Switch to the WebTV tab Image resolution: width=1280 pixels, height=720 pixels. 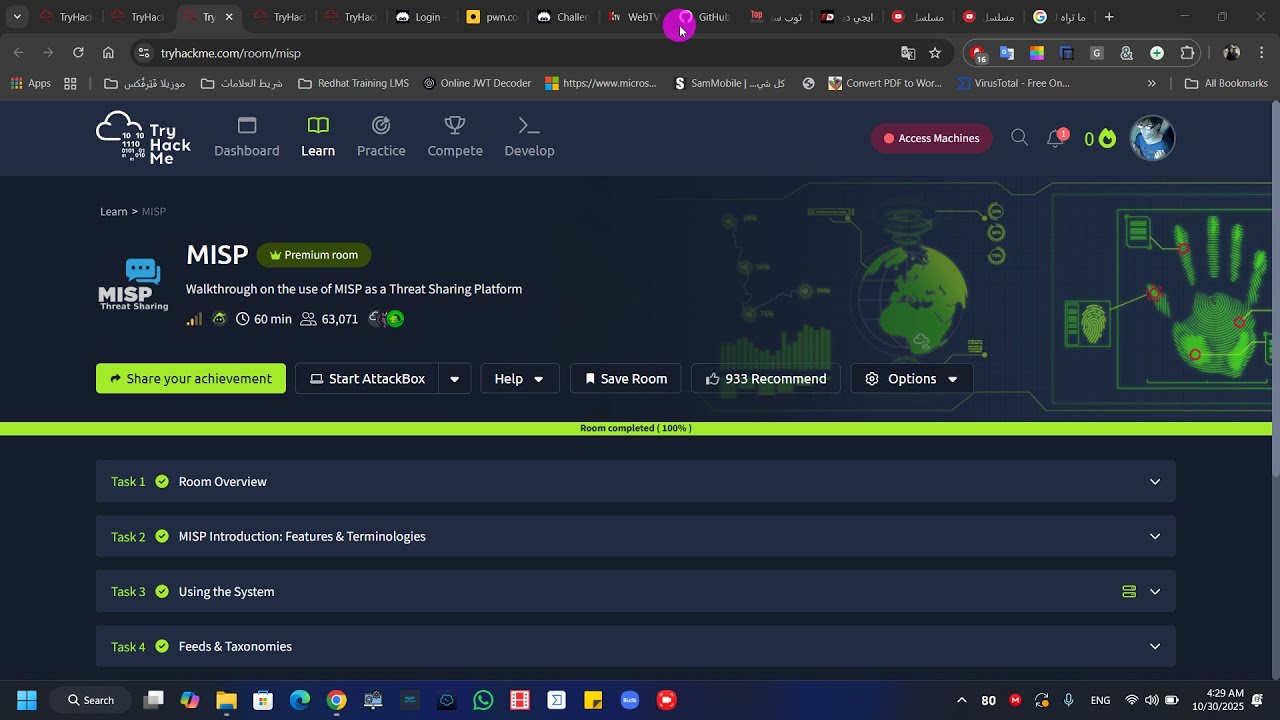coord(633,17)
